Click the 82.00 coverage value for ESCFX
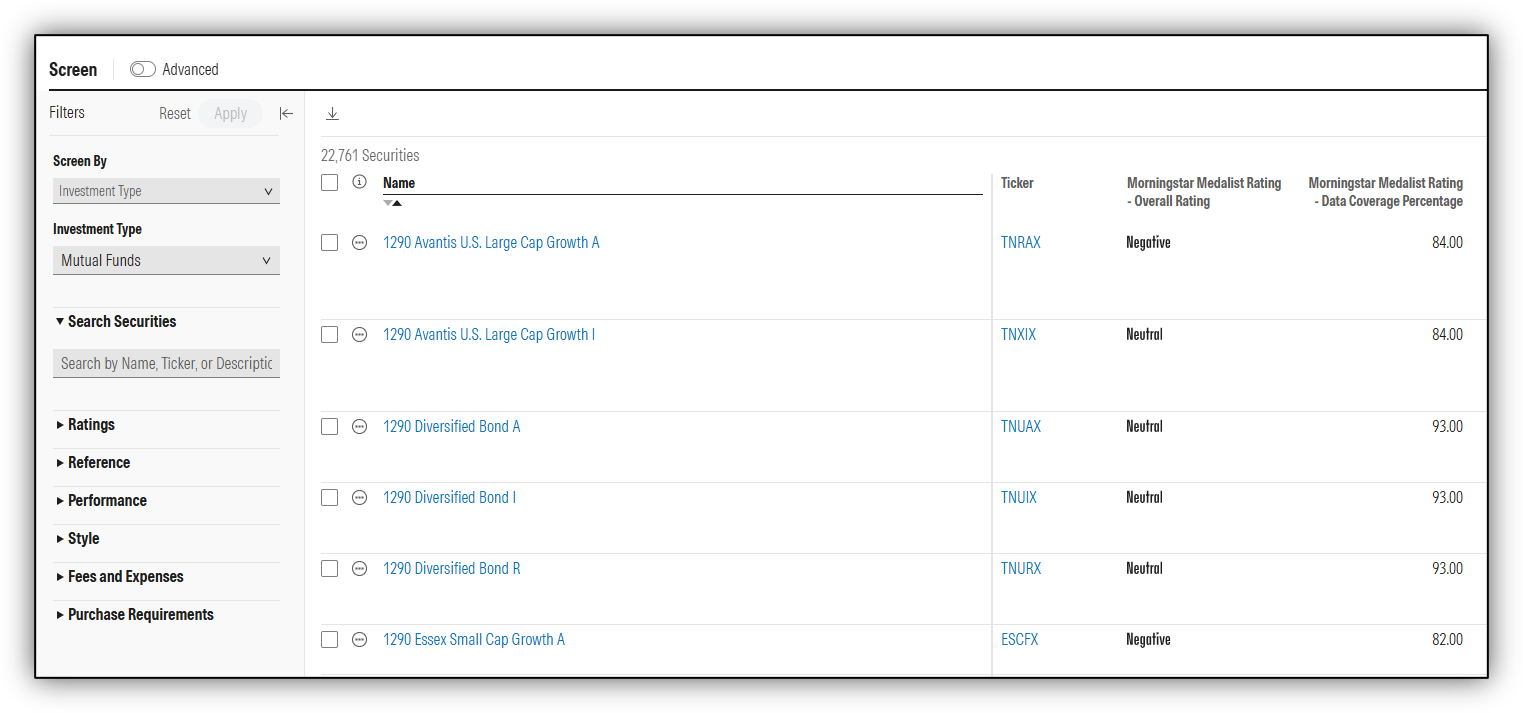 pos(1447,640)
